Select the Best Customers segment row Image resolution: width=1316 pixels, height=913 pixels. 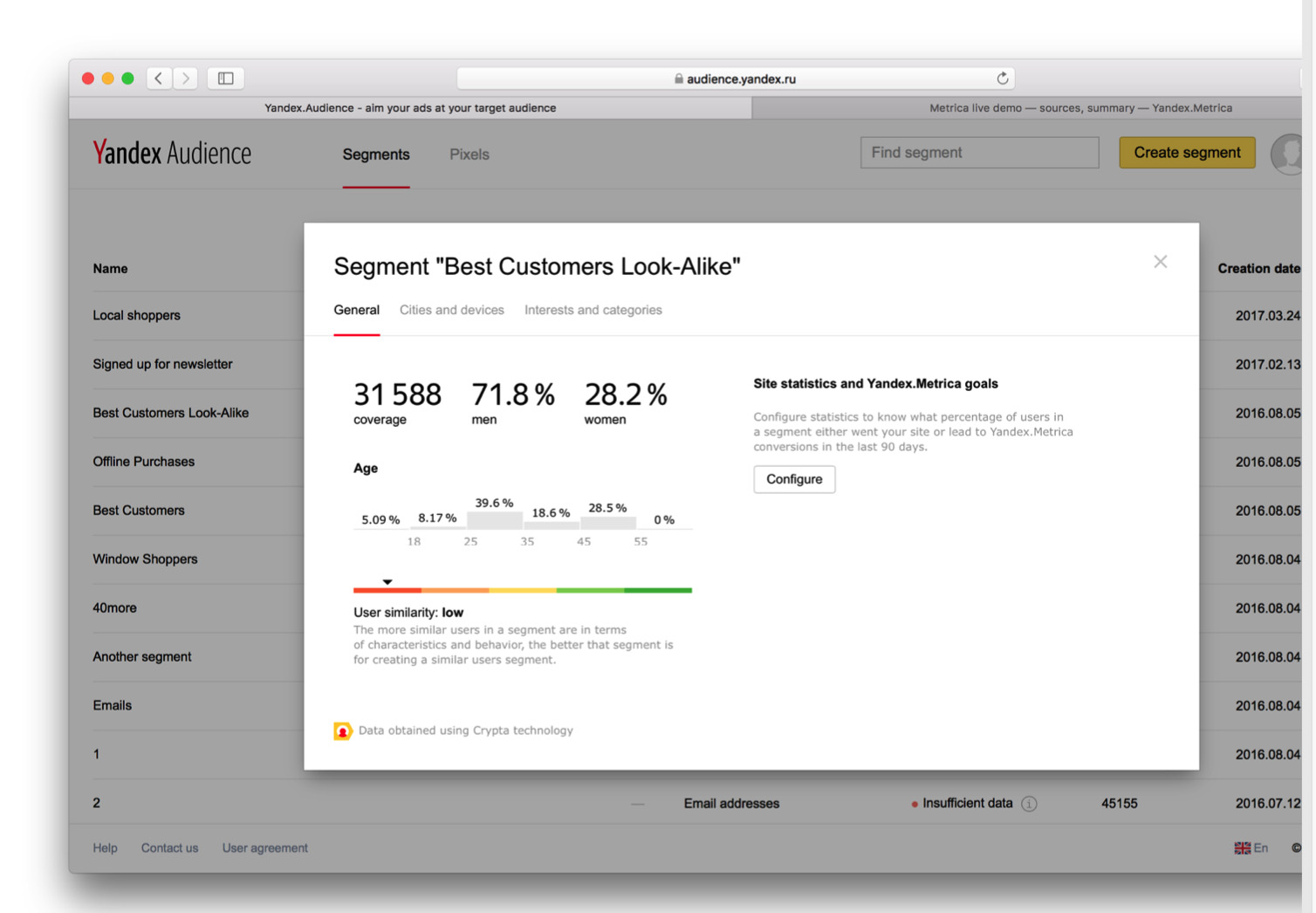click(x=139, y=511)
